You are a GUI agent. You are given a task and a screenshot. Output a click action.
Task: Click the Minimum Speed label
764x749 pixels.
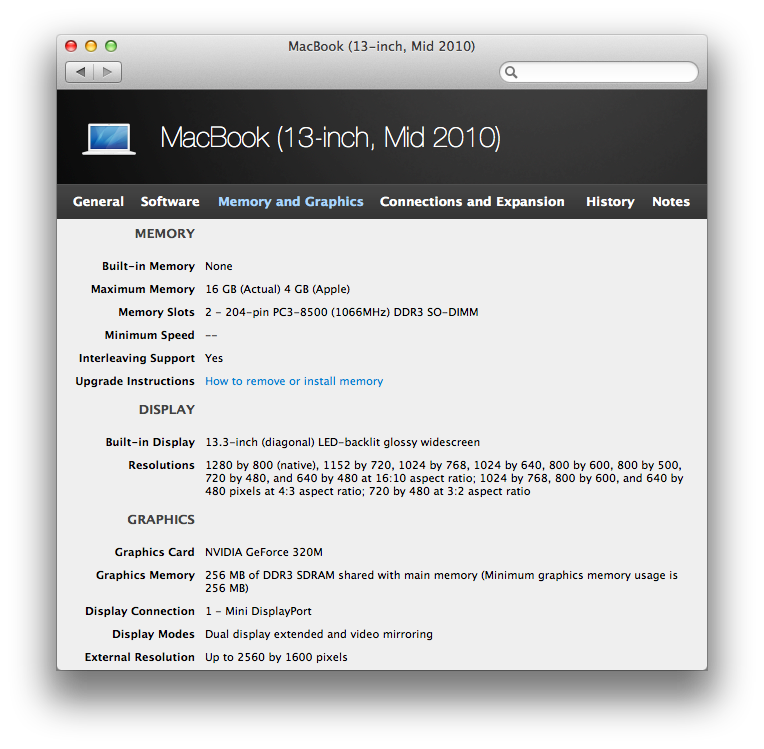pyautogui.click(x=150, y=335)
